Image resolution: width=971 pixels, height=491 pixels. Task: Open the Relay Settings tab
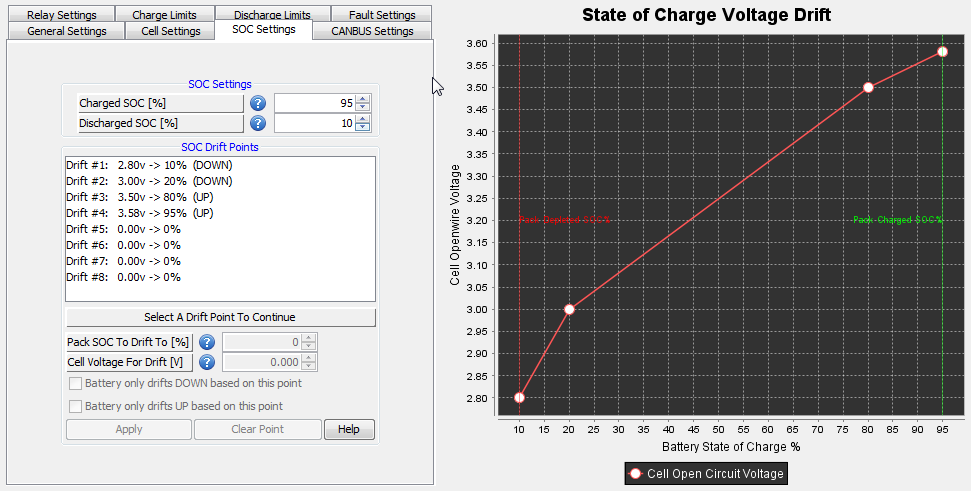(62, 14)
